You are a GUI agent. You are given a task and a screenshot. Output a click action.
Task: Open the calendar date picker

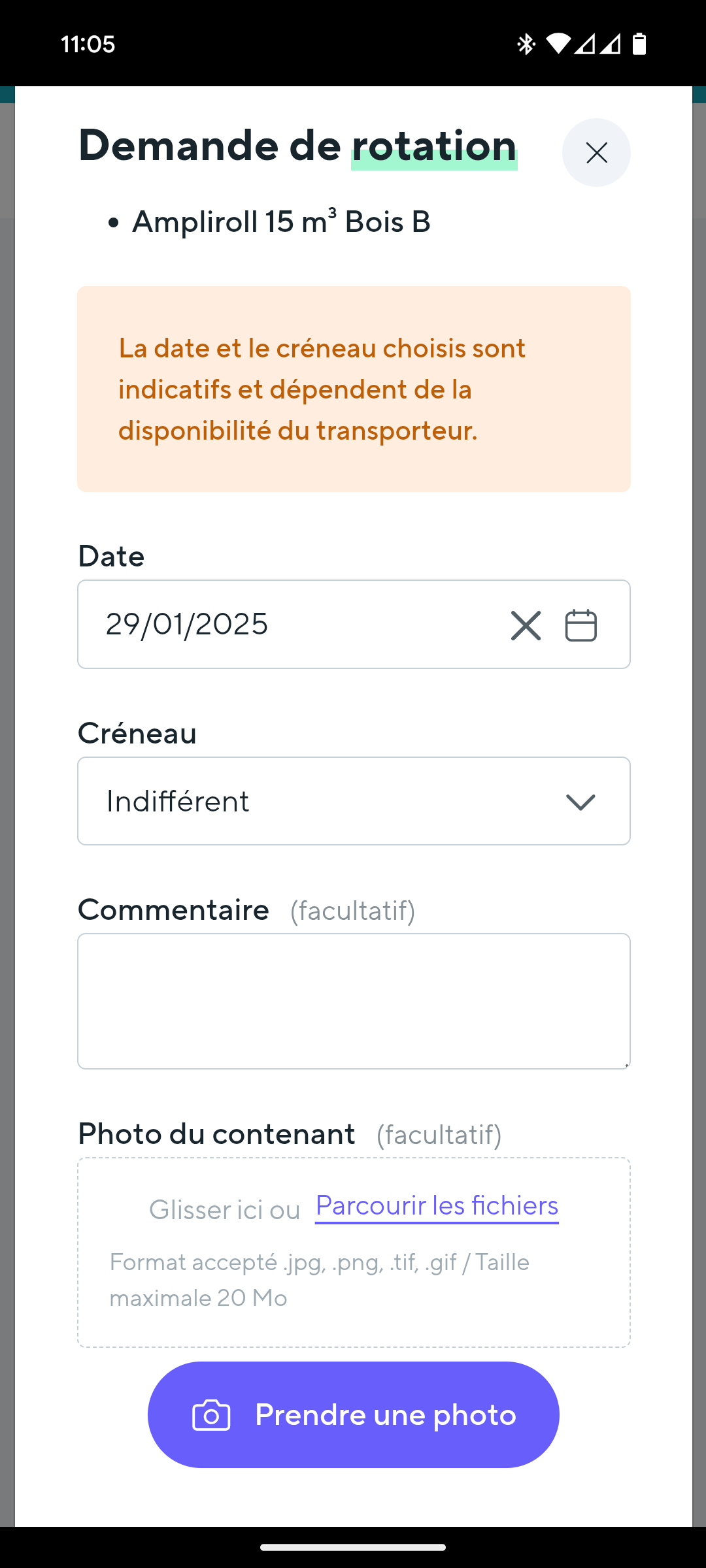tap(580, 625)
